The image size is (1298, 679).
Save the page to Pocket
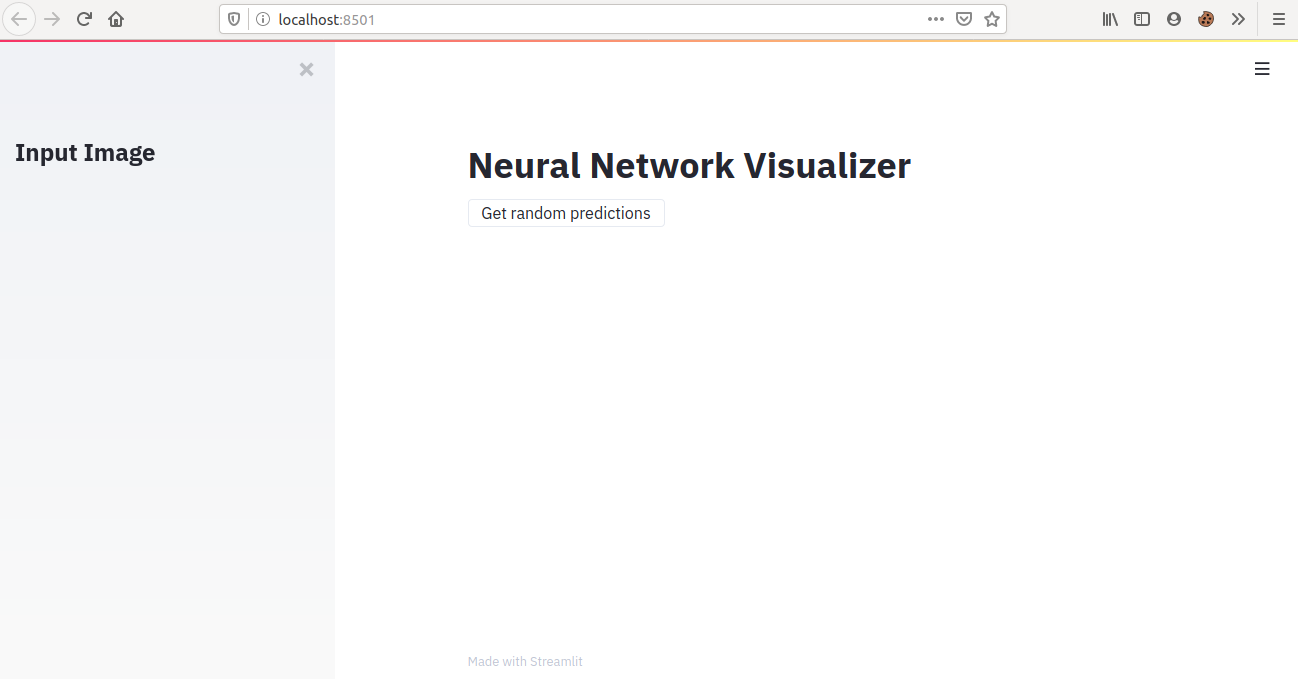coord(963,19)
